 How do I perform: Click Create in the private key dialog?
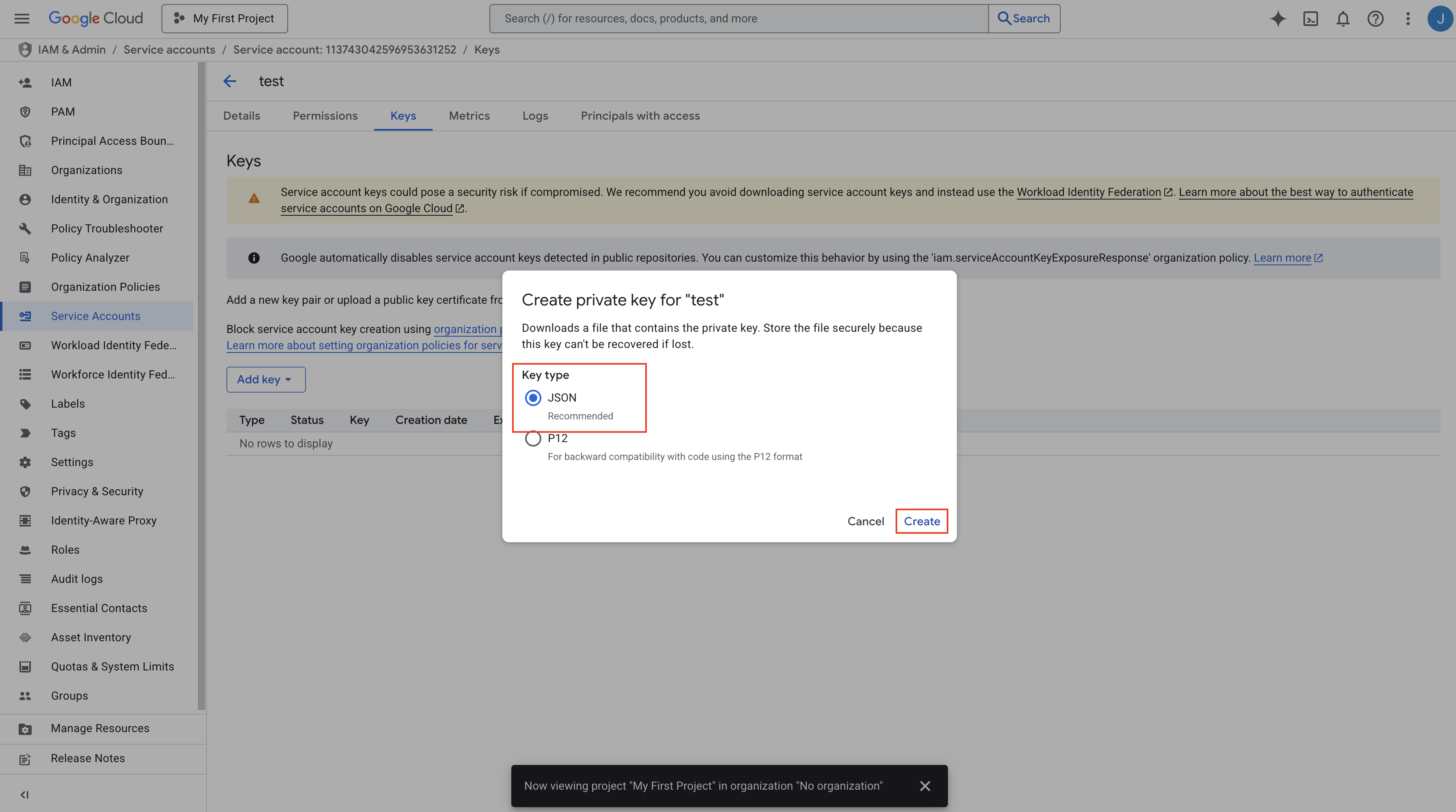point(922,522)
